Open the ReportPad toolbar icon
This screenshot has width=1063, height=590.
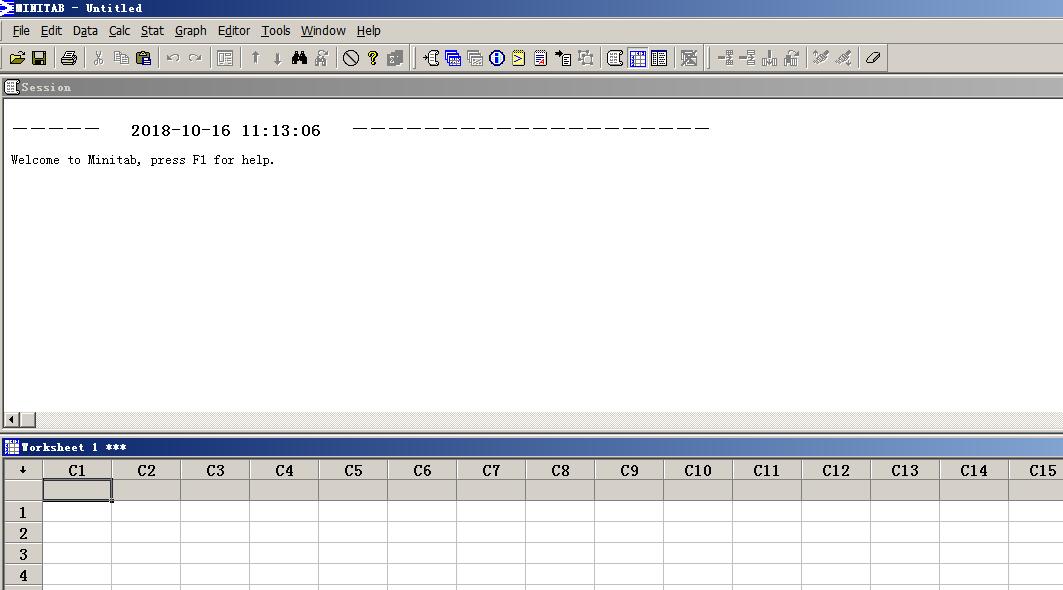[540, 58]
